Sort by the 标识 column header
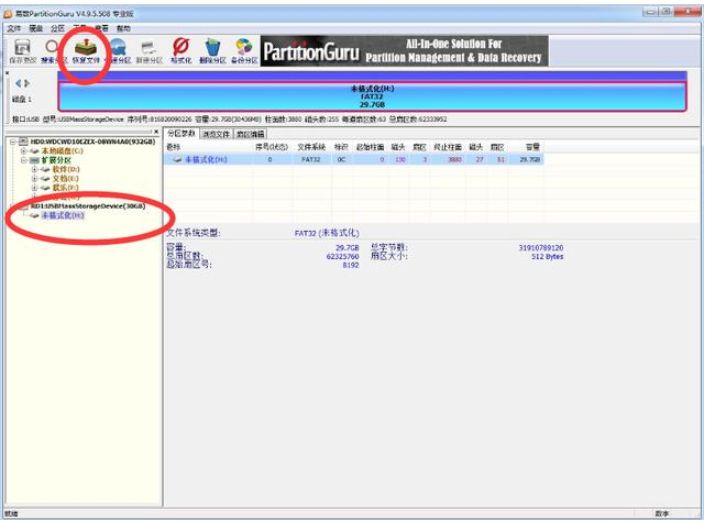 point(341,147)
